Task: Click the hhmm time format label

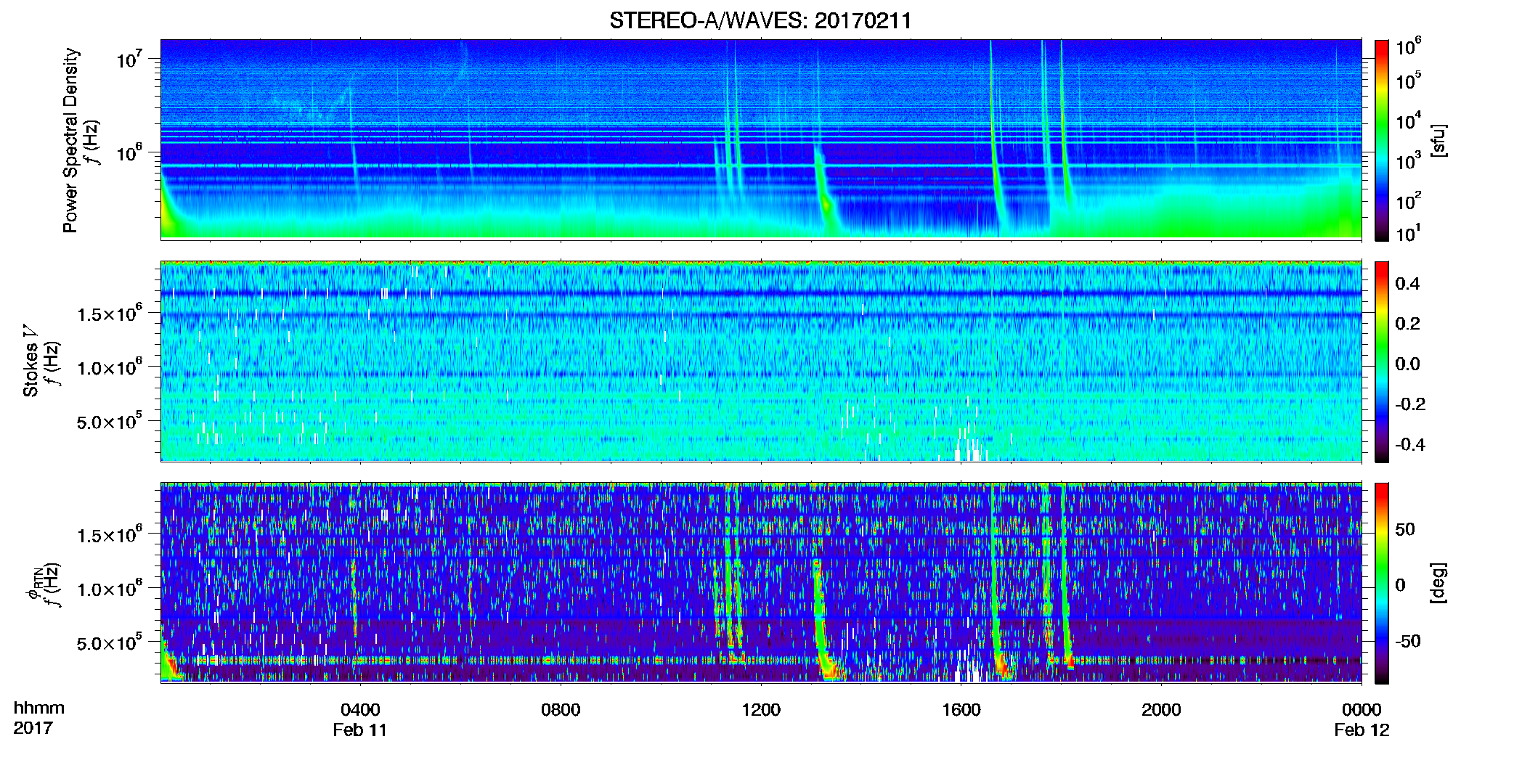Action: click(39, 708)
